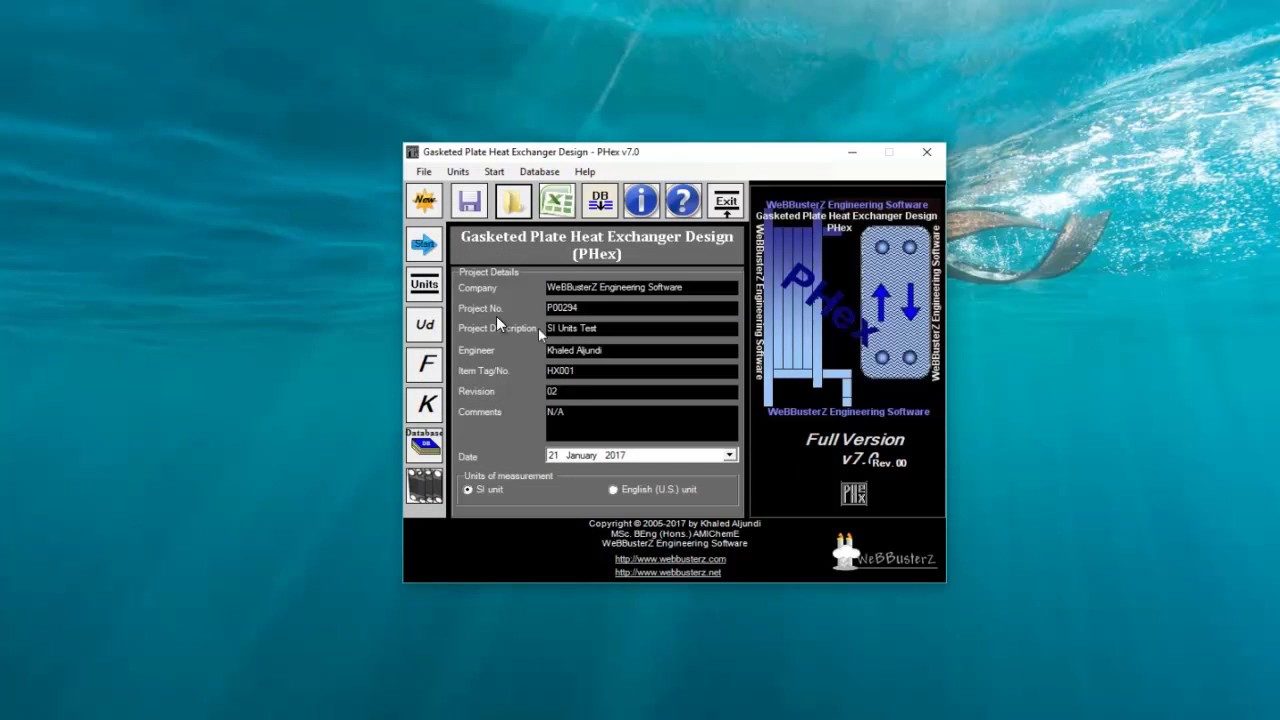This screenshot has height=720, width=1280.
Task: Open the blue information (i) icon
Action: pos(641,201)
